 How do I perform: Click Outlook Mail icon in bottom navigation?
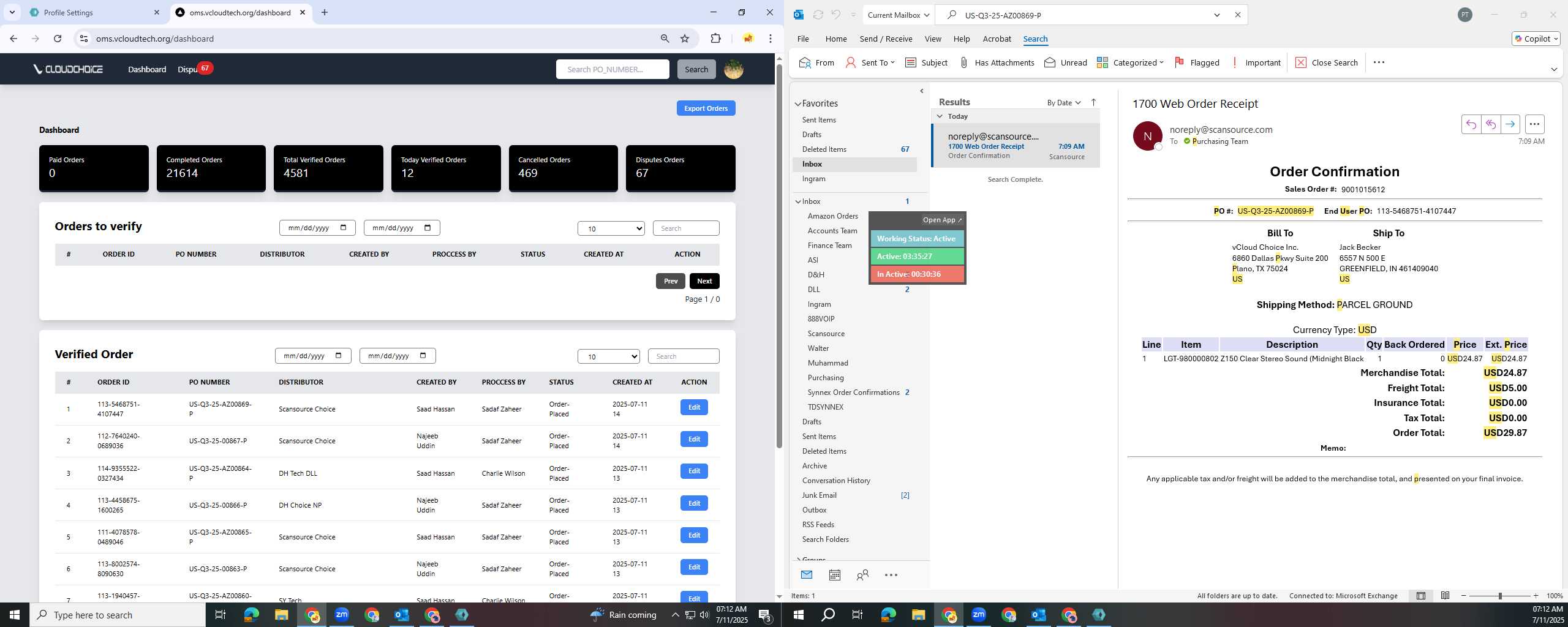[x=806, y=575]
